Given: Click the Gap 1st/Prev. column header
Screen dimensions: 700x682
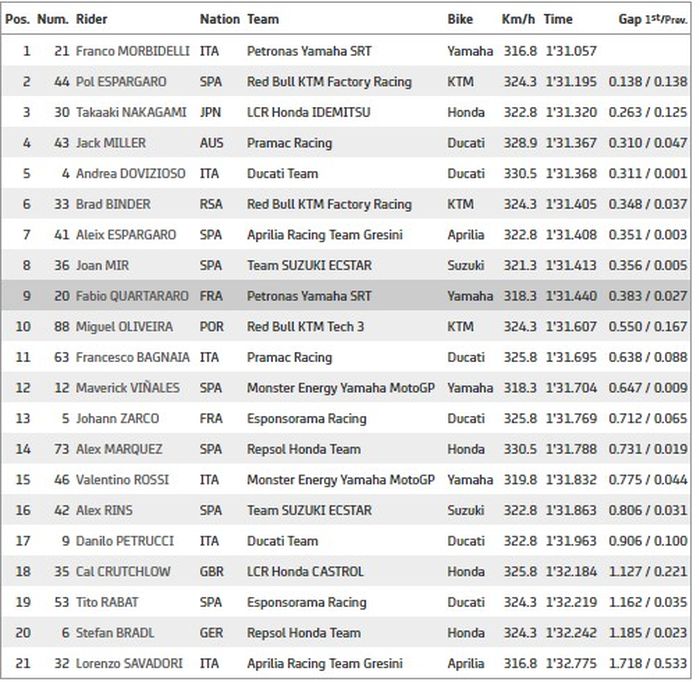Looking at the screenshot, I should pos(653,19).
